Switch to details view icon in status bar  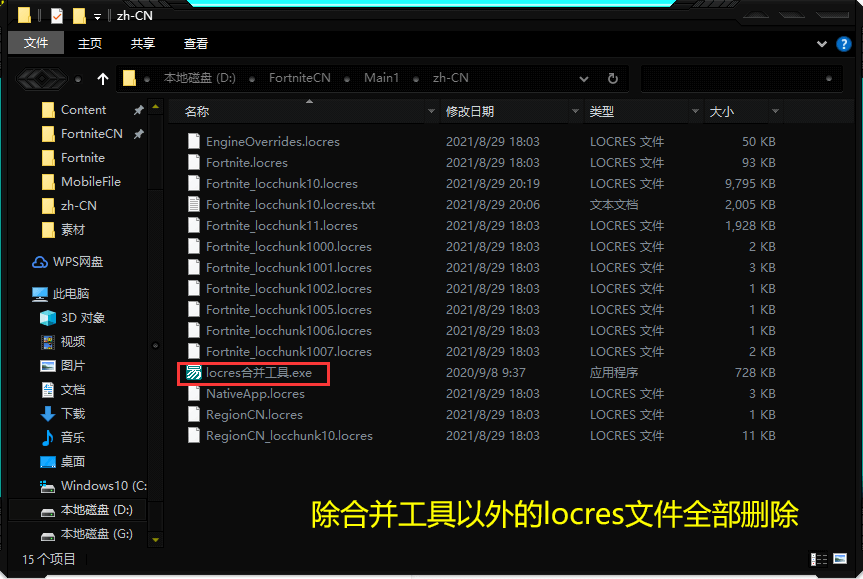click(x=818, y=559)
